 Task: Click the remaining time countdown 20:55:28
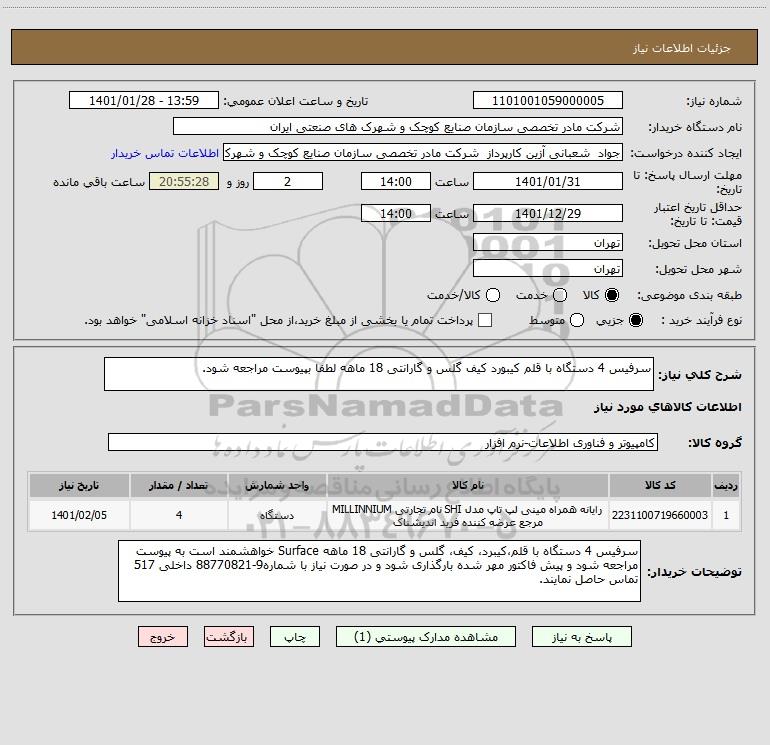[184, 181]
